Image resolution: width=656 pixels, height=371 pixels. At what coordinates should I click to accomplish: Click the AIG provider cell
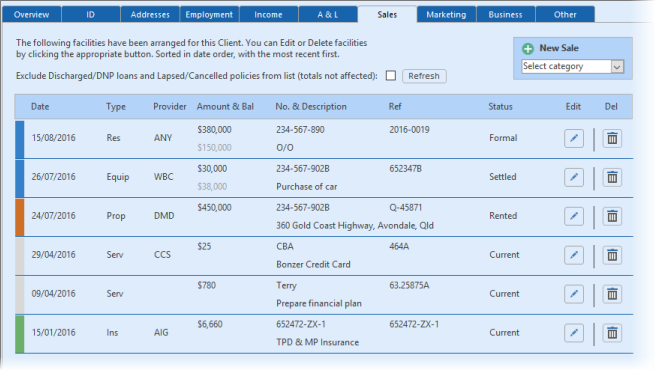161,333
